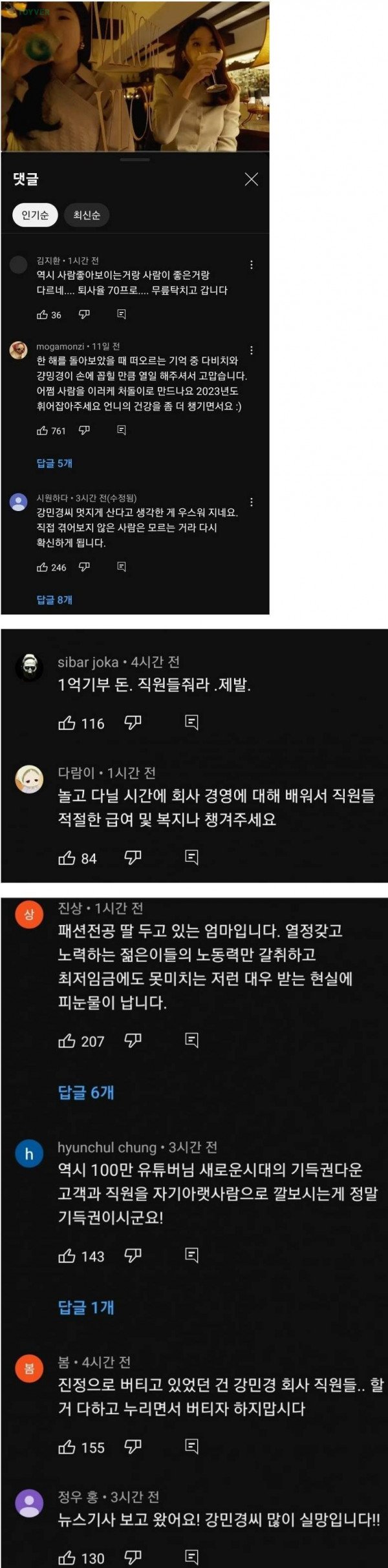Reply icon on 진상 comment

tap(191, 1040)
